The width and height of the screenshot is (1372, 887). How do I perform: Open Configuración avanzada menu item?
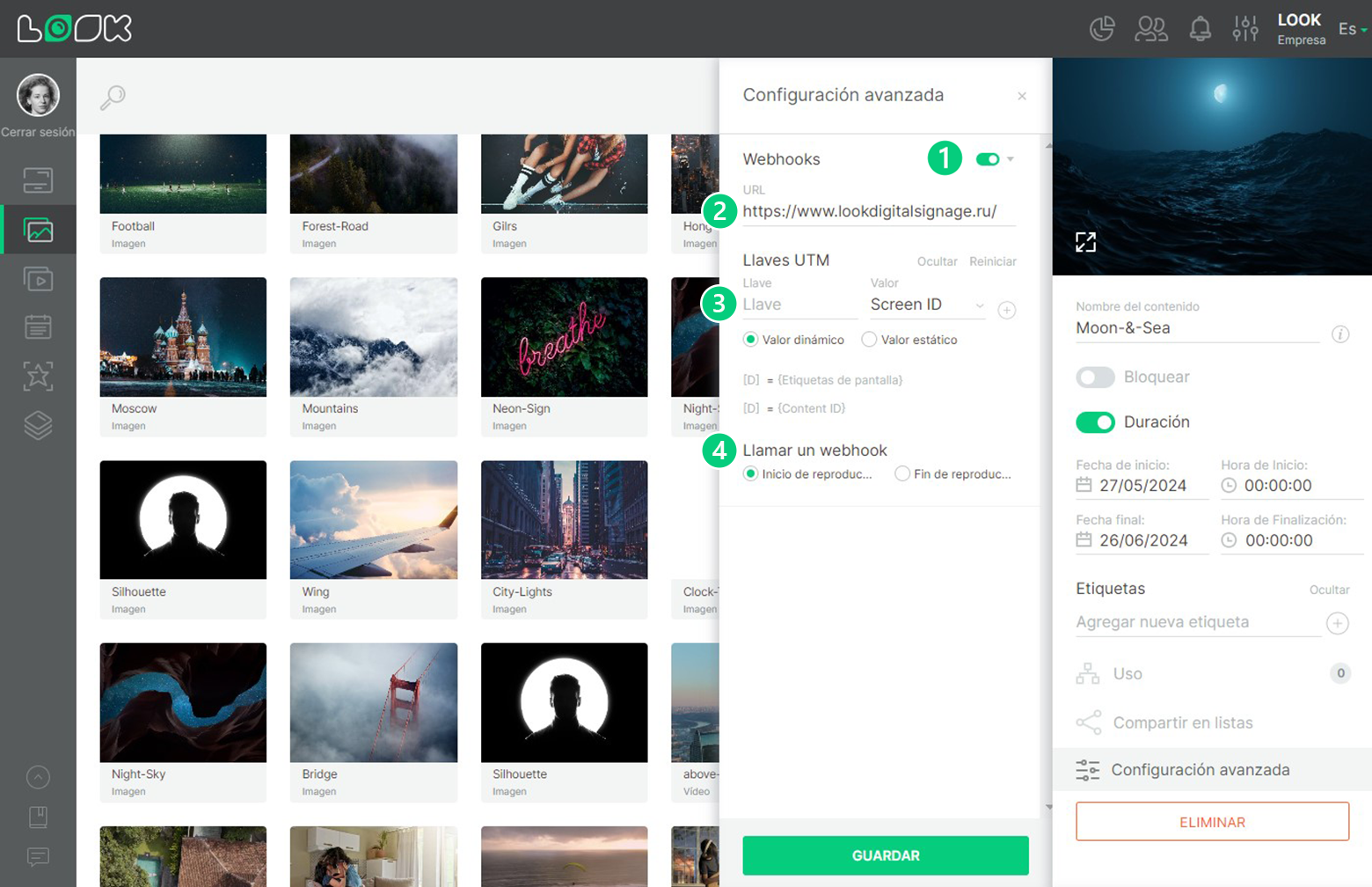tap(1212, 770)
